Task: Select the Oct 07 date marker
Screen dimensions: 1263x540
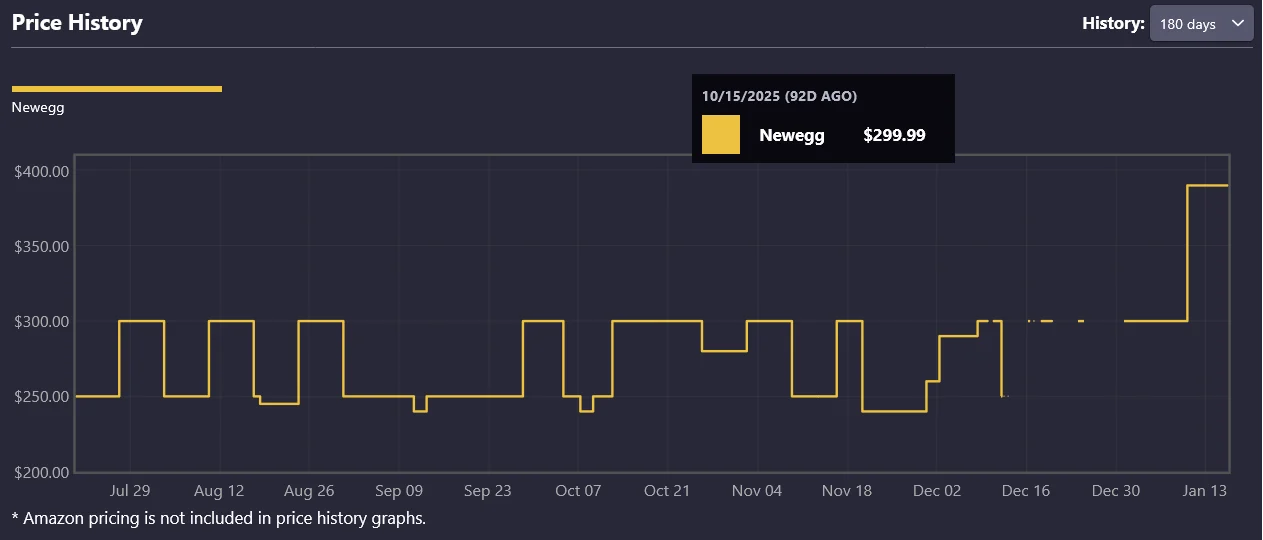Action: tap(578, 491)
